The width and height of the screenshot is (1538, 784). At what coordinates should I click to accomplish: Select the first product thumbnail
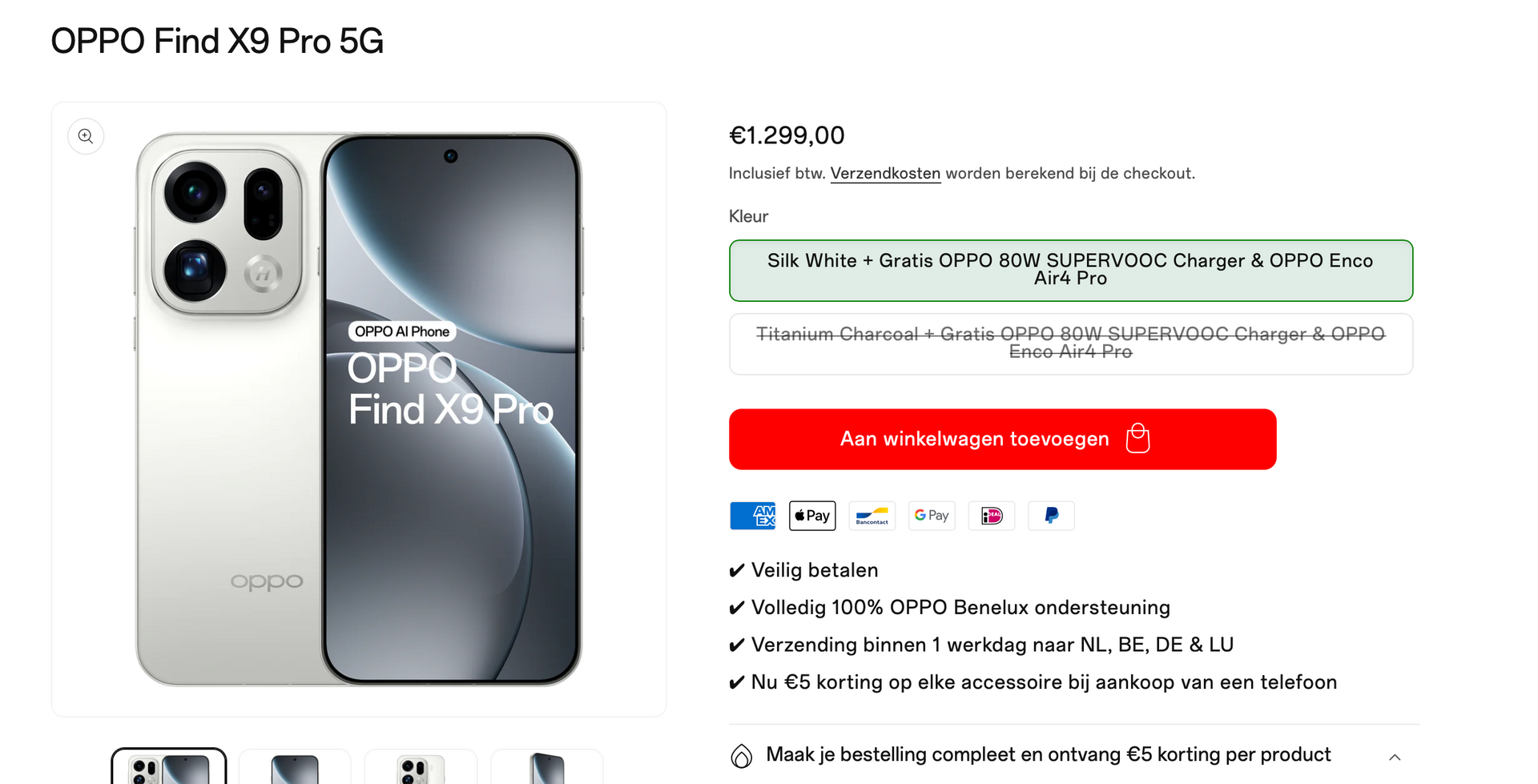169,767
